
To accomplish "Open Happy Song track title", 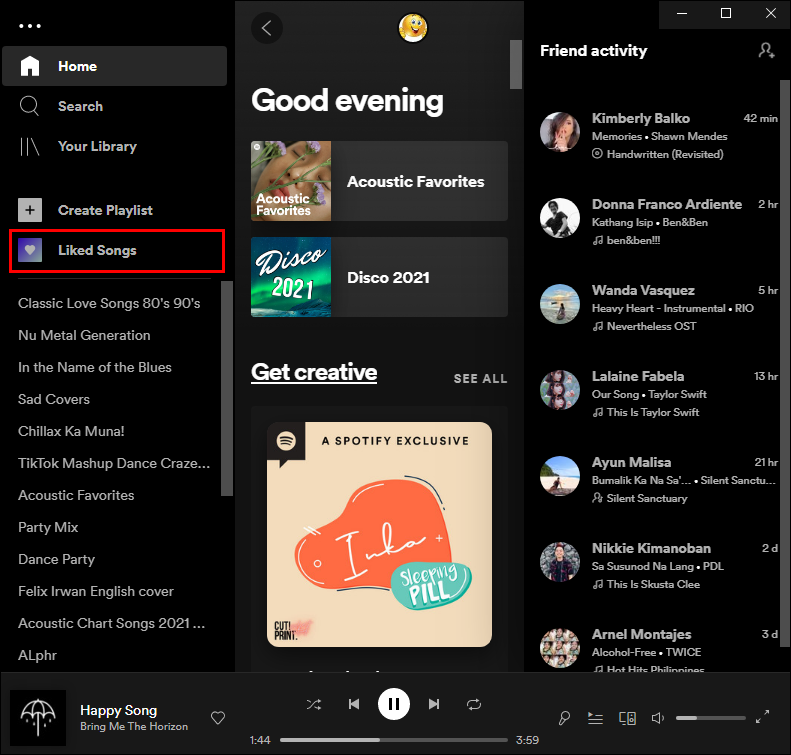I will pyautogui.click(x=119, y=710).
